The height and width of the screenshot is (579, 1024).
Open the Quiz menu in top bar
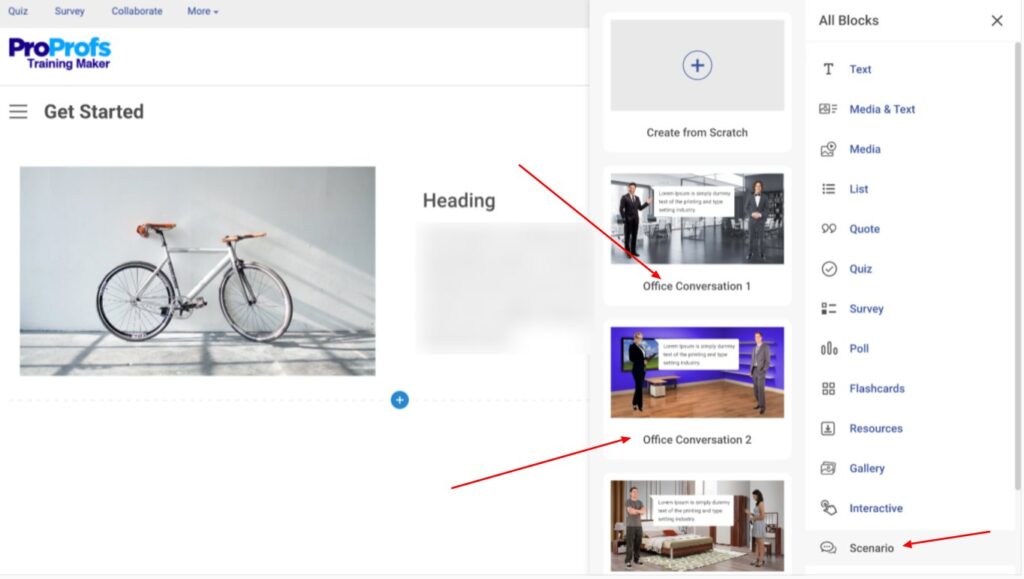point(18,11)
